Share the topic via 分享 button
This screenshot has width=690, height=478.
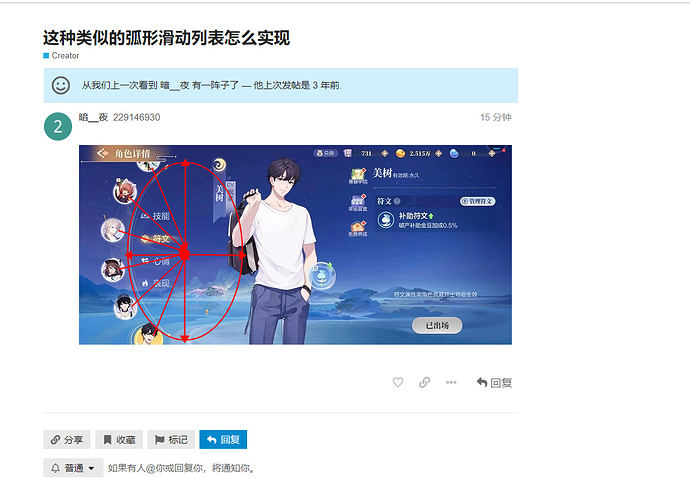click(x=67, y=439)
